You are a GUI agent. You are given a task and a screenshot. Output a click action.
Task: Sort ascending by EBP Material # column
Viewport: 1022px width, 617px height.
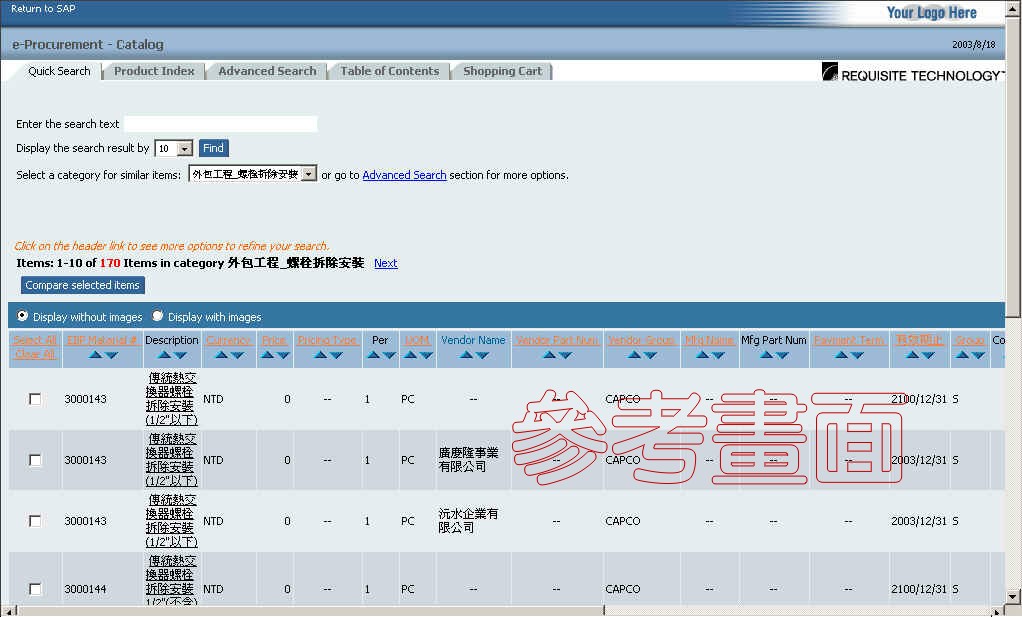point(95,355)
